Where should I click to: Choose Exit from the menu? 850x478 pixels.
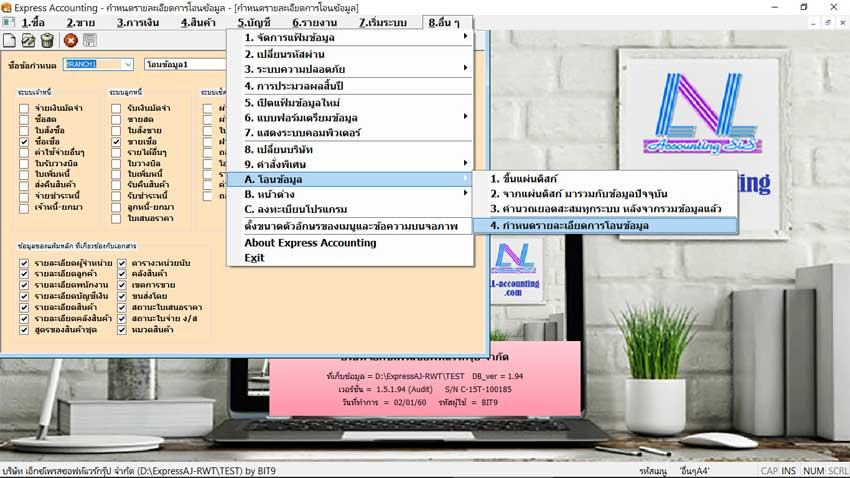(x=350, y=258)
